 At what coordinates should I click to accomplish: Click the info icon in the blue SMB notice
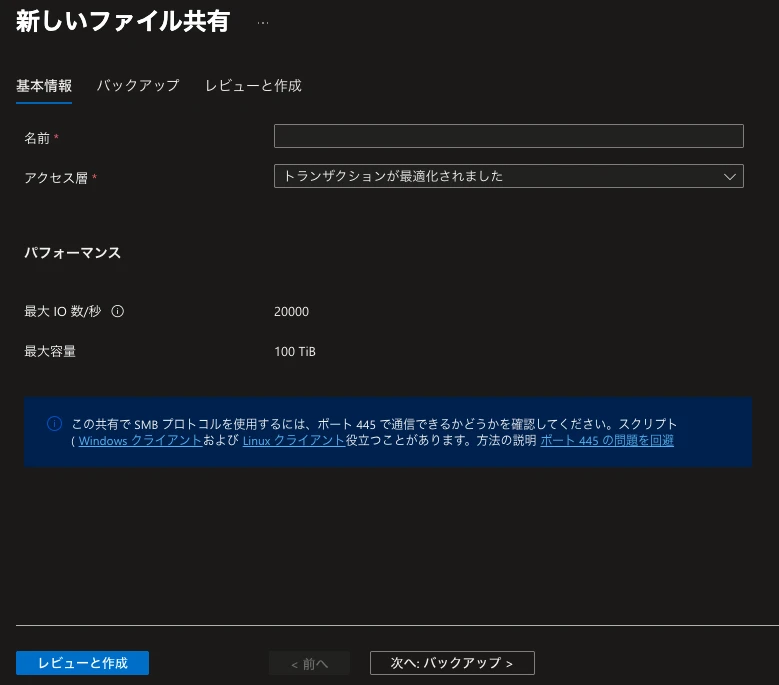[x=54, y=424]
